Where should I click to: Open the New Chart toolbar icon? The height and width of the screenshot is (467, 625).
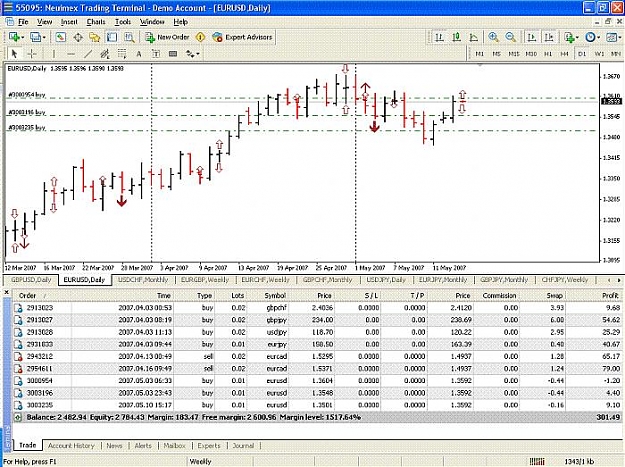(x=16, y=37)
